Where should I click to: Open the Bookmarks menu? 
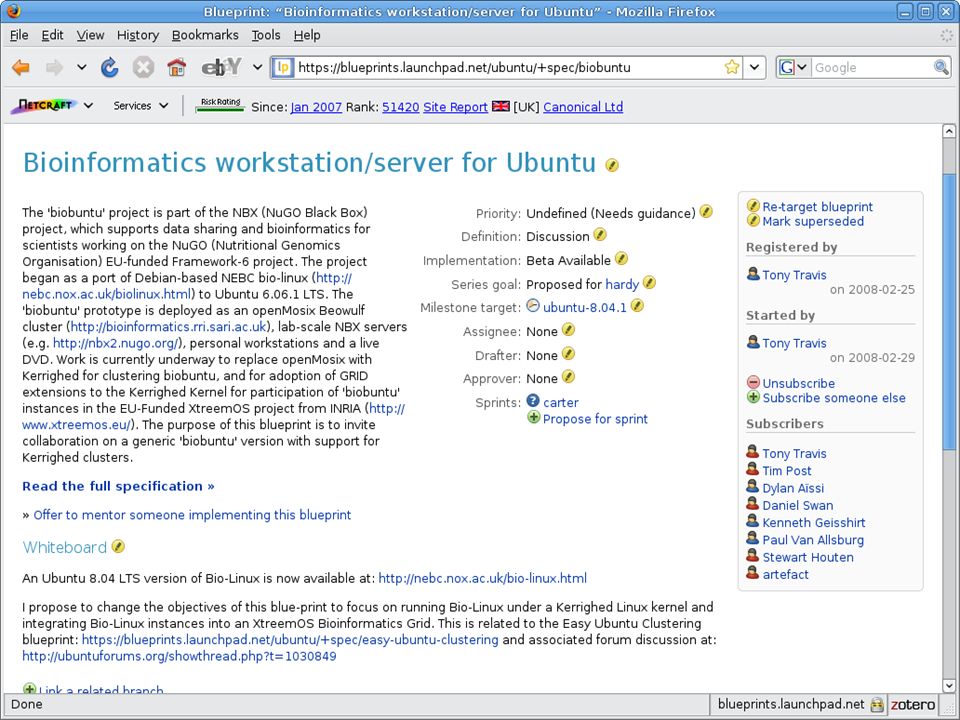click(x=205, y=36)
